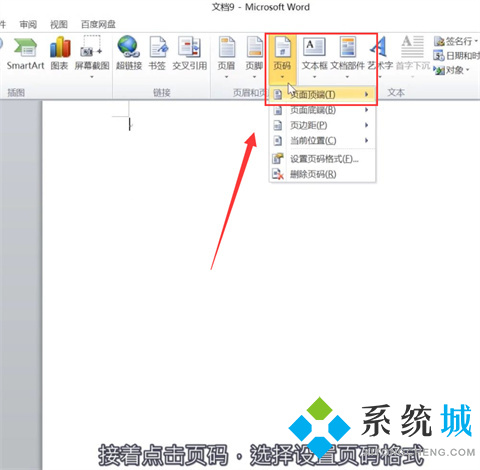Select 设置页码格式(F)... menu entry

322,159
